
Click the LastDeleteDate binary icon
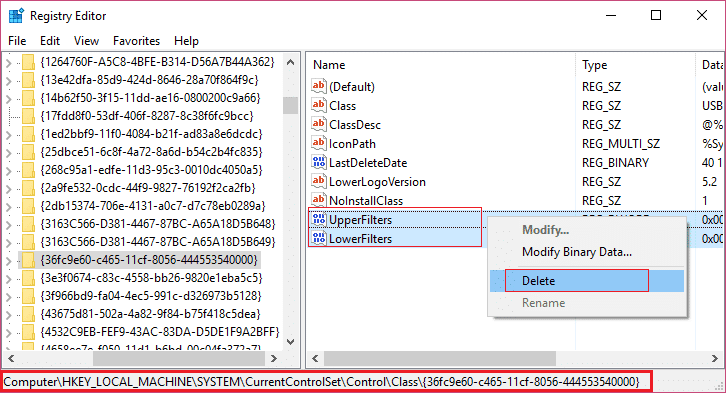tap(319, 162)
